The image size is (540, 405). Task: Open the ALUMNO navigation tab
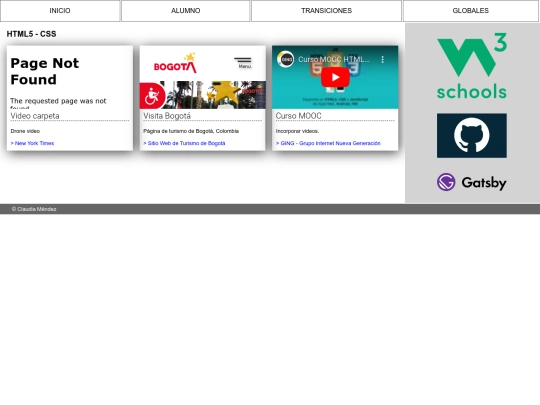[x=185, y=11]
